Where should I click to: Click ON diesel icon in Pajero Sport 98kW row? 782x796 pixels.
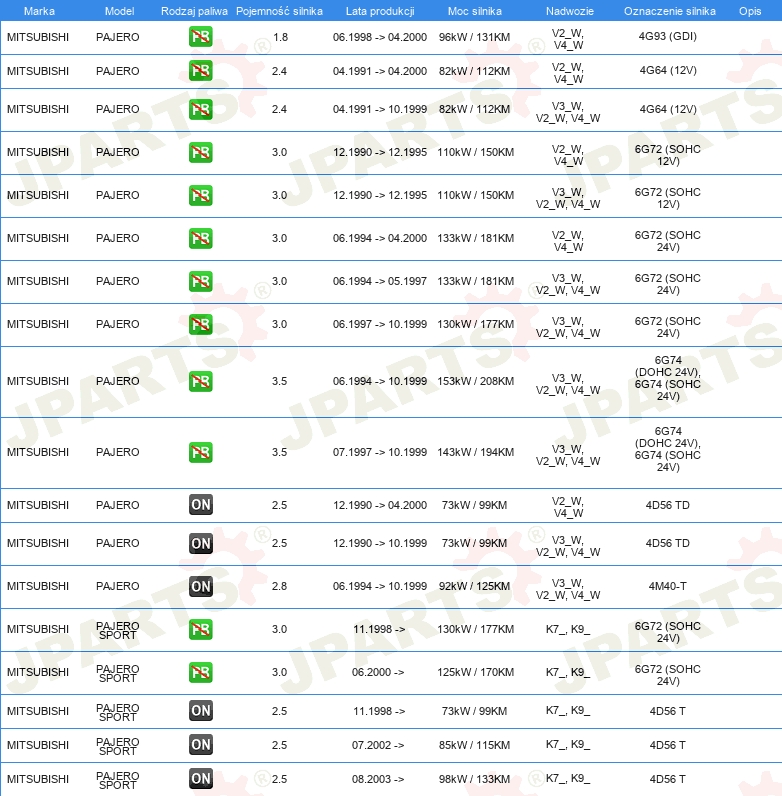click(x=201, y=779)
